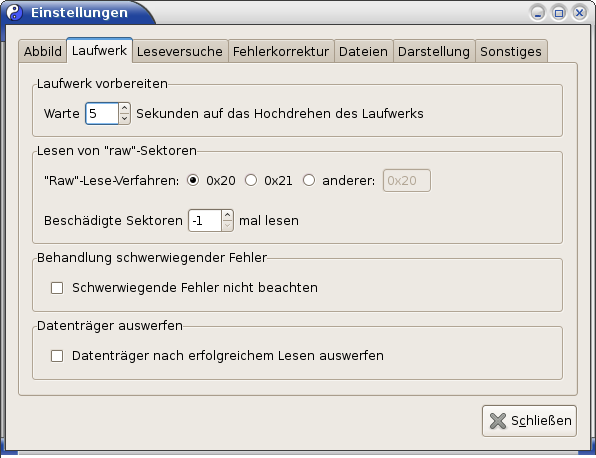Enable 'Schwerwiegende Fehler nicht beachten'
The image size is (596, 458).
tap(57, 288)
